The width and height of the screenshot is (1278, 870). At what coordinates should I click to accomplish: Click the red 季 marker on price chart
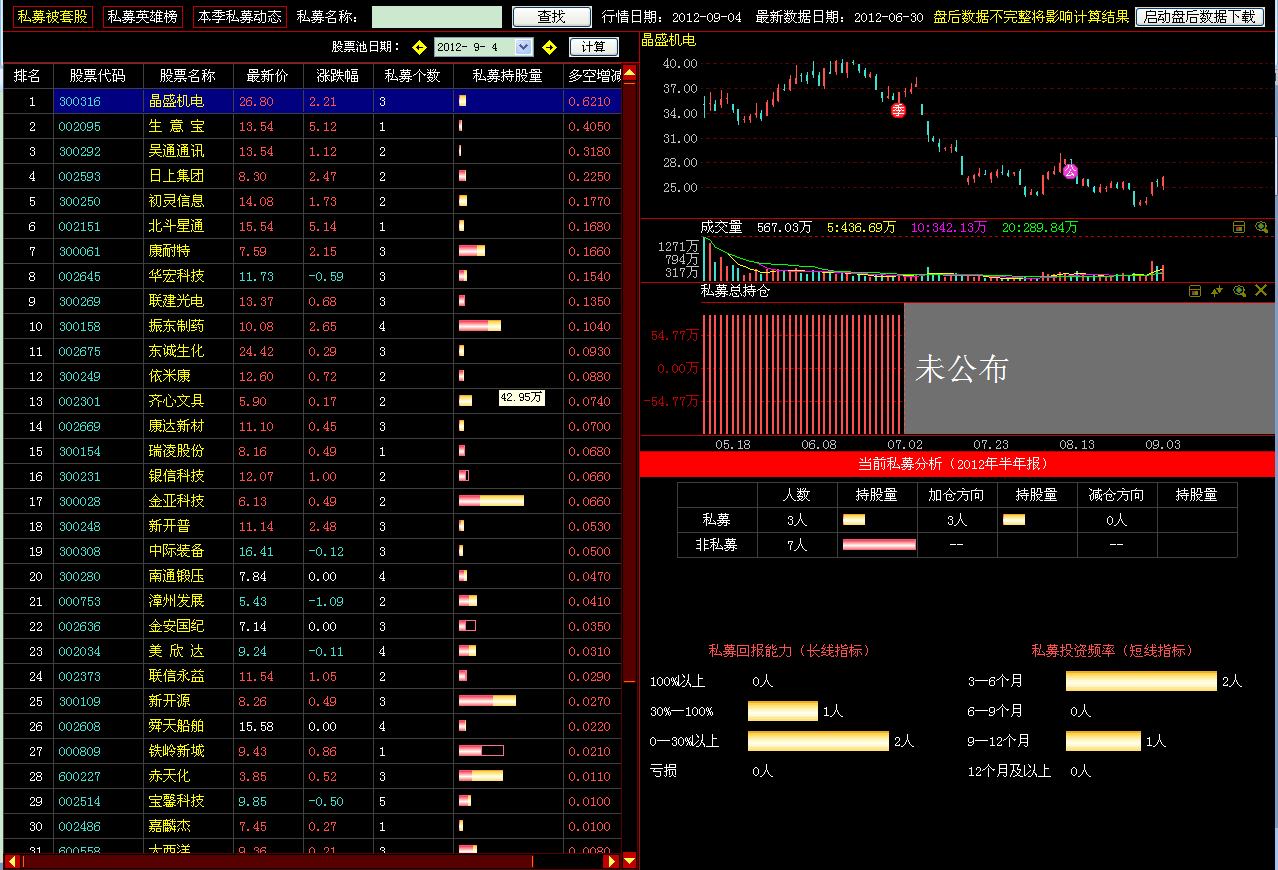(x=899, y=110)
